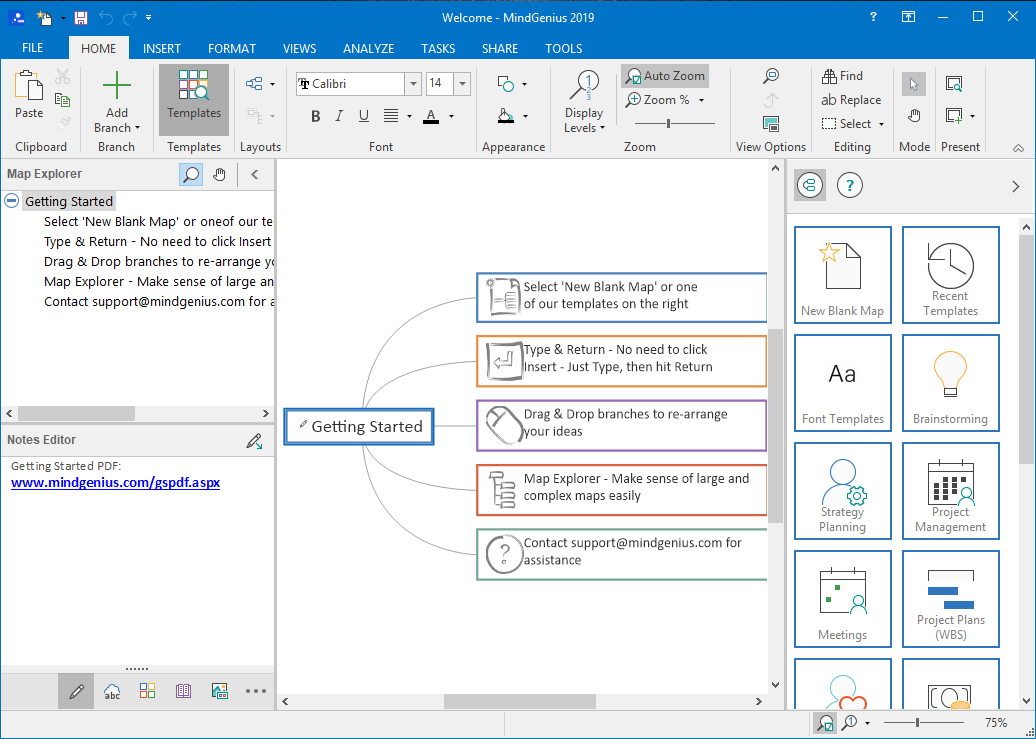Click the Undo arrow in title bar
This screenshot has height=739, width=1036.
(106, 17)
